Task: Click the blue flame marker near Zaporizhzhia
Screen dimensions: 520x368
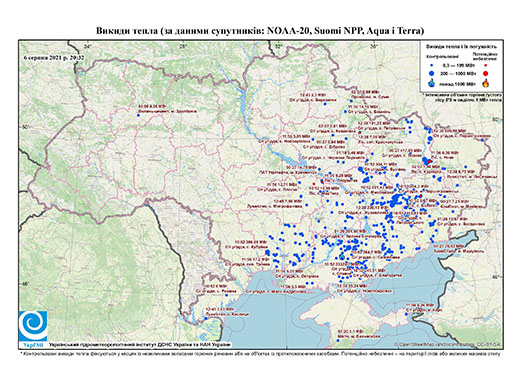Action: (342, 257)
